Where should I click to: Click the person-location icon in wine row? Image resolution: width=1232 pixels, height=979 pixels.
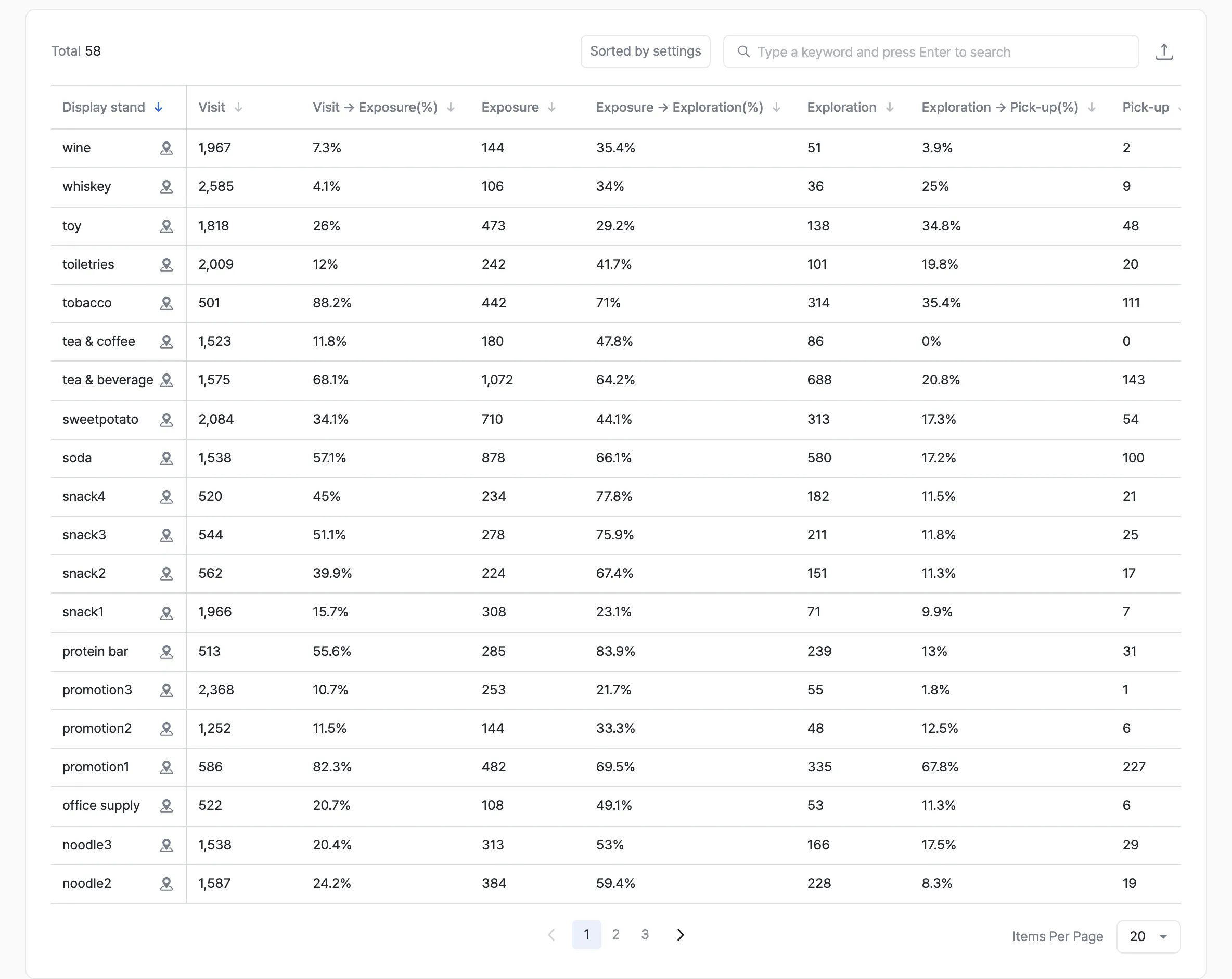click(x=166, y=148)
